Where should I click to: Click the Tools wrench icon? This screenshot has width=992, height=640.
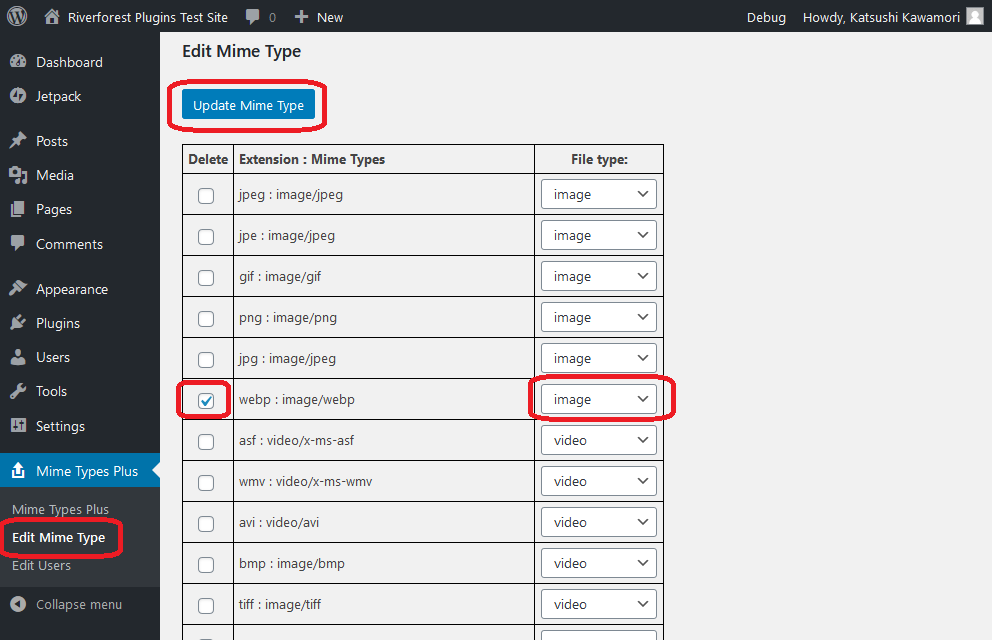[18, 391]
